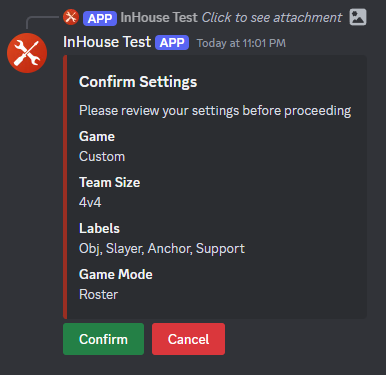
Task: Open the InHouse Test bot avatar
Action: coord(27,53)
